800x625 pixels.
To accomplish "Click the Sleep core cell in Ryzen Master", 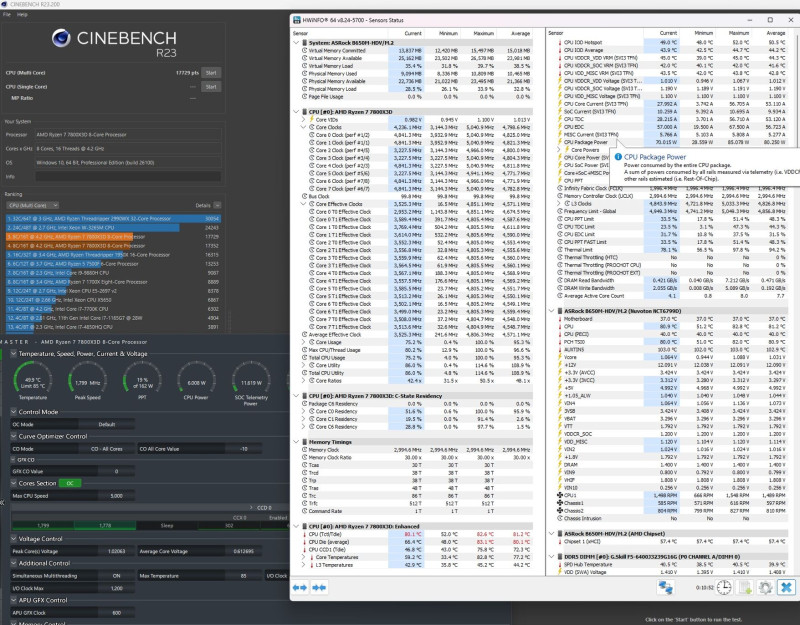I will (167, 525).
